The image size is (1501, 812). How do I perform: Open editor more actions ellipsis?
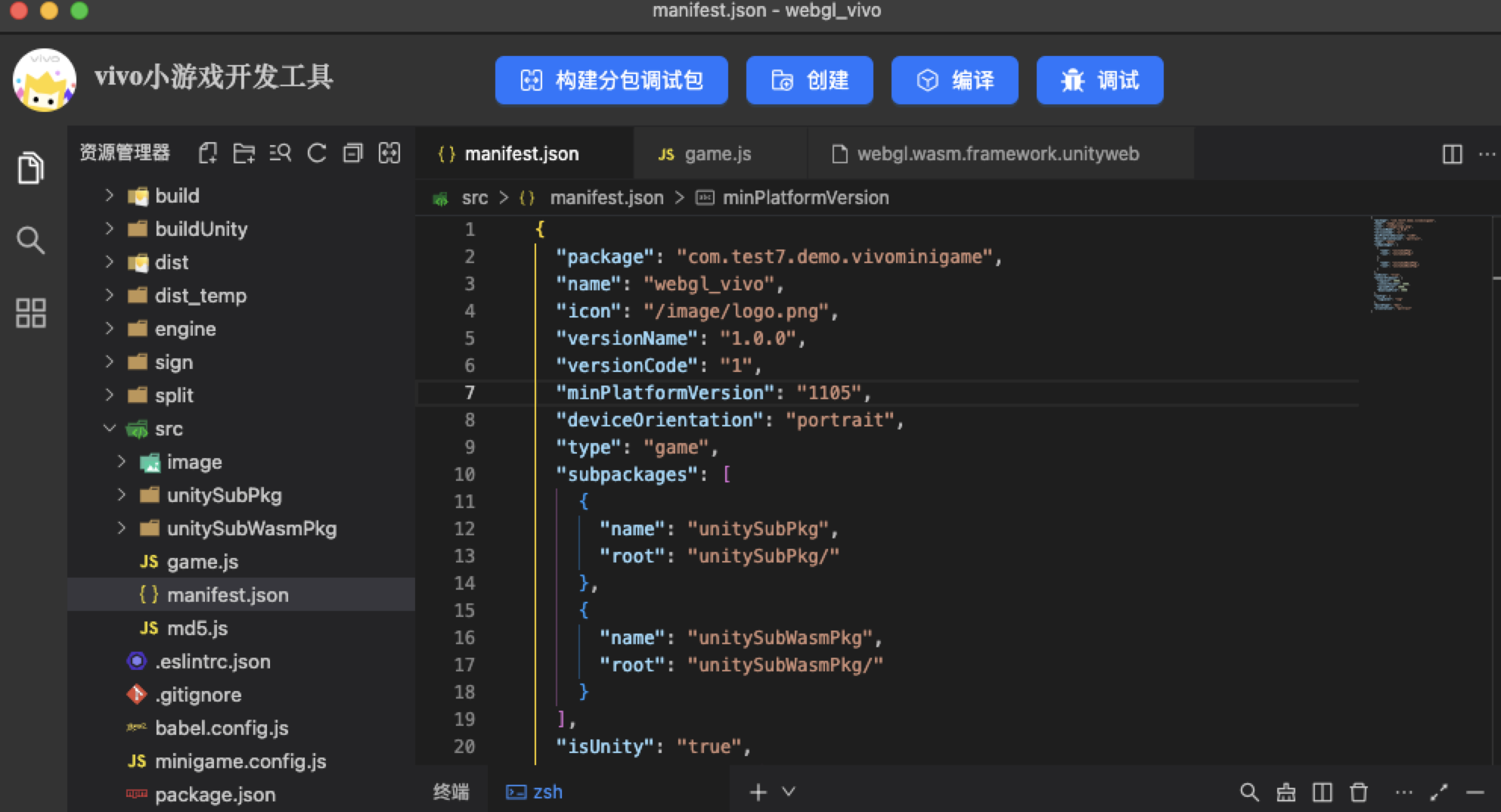pyautogui.click(x=1487, y=154)
